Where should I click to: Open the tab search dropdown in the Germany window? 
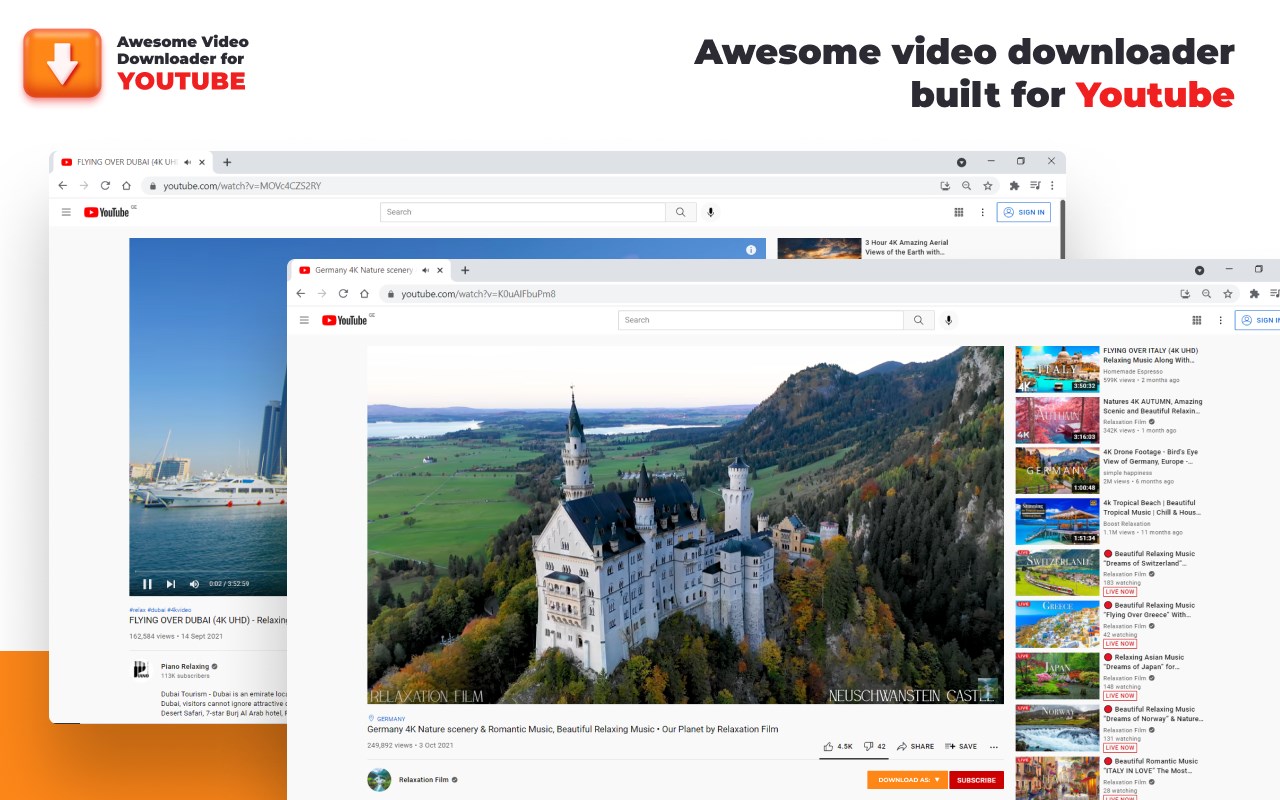click(x=1199, y=270)
